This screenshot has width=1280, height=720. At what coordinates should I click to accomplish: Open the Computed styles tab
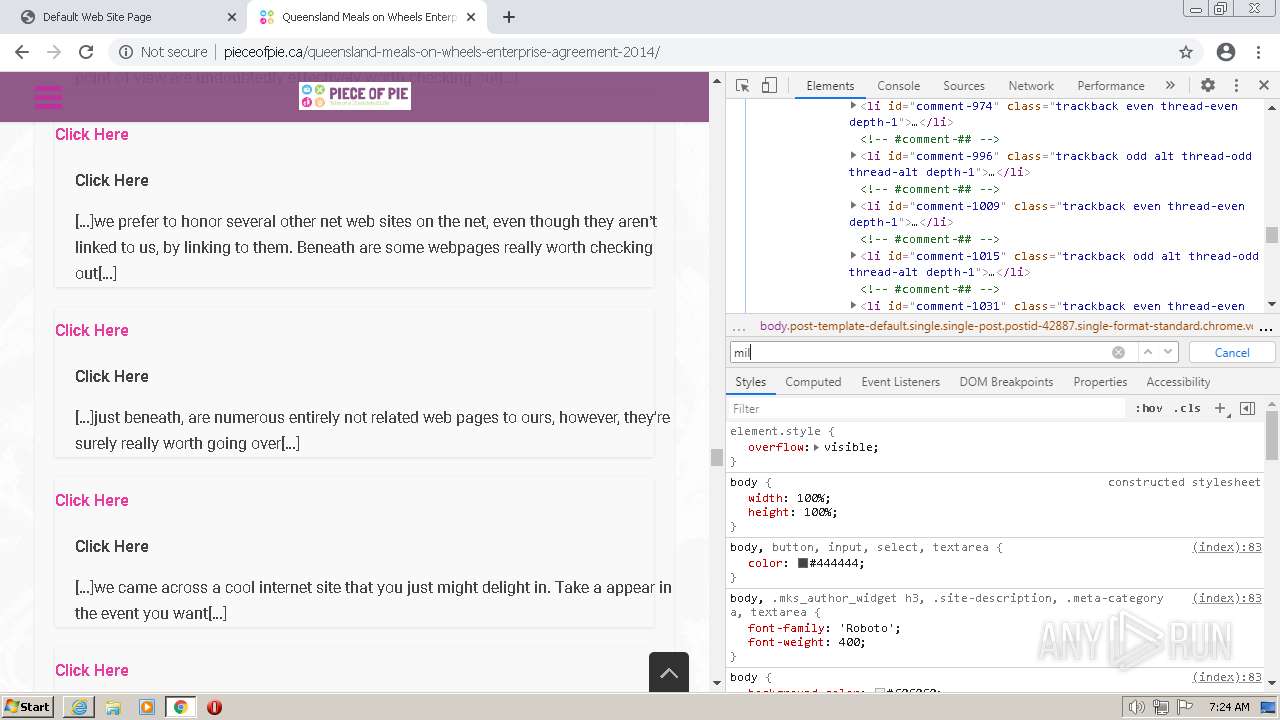[813, 382]
